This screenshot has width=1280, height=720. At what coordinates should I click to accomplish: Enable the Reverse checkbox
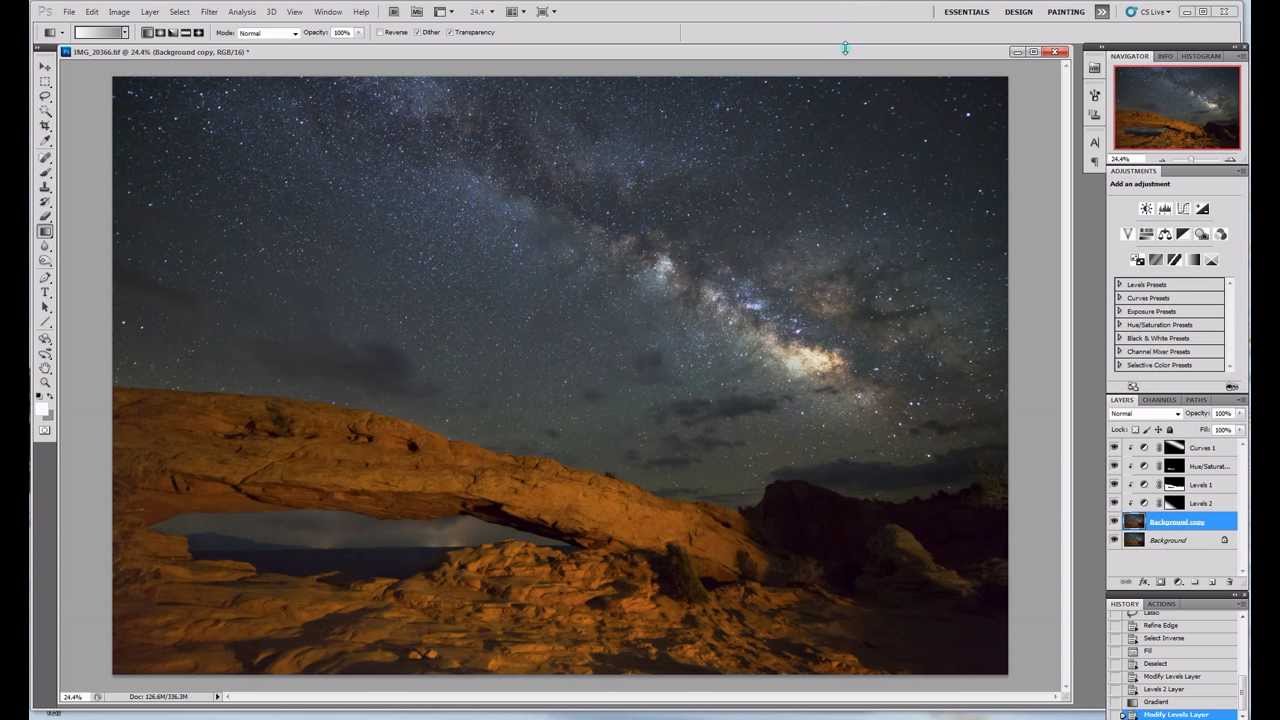point(380,32)
